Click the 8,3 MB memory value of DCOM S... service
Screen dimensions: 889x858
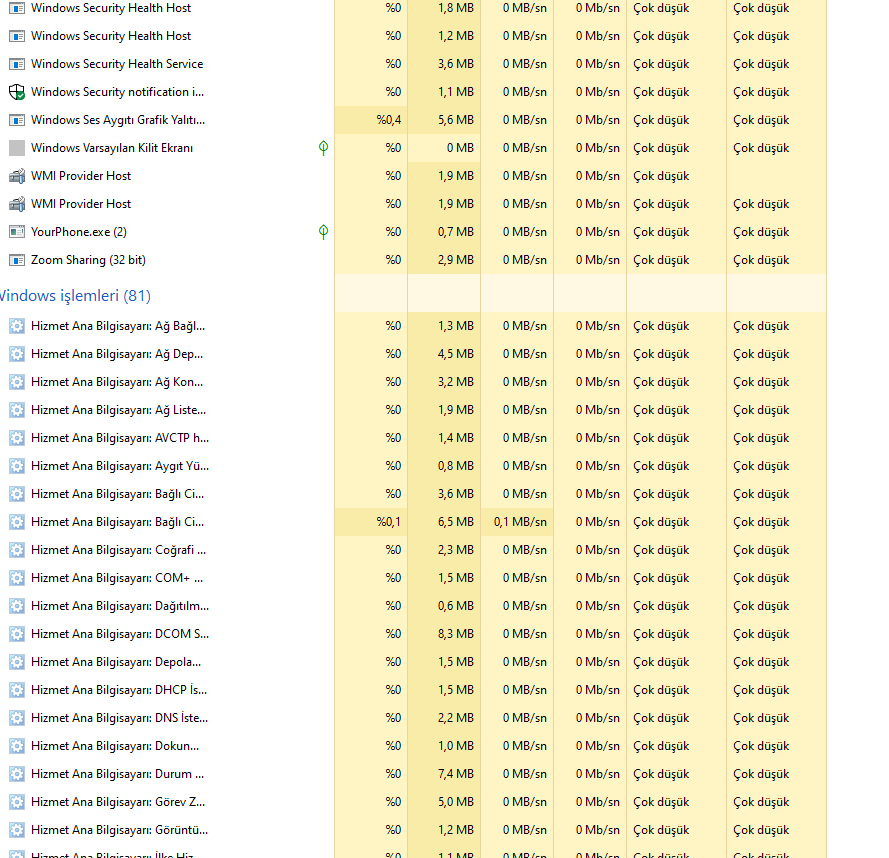tap(456, 634)
